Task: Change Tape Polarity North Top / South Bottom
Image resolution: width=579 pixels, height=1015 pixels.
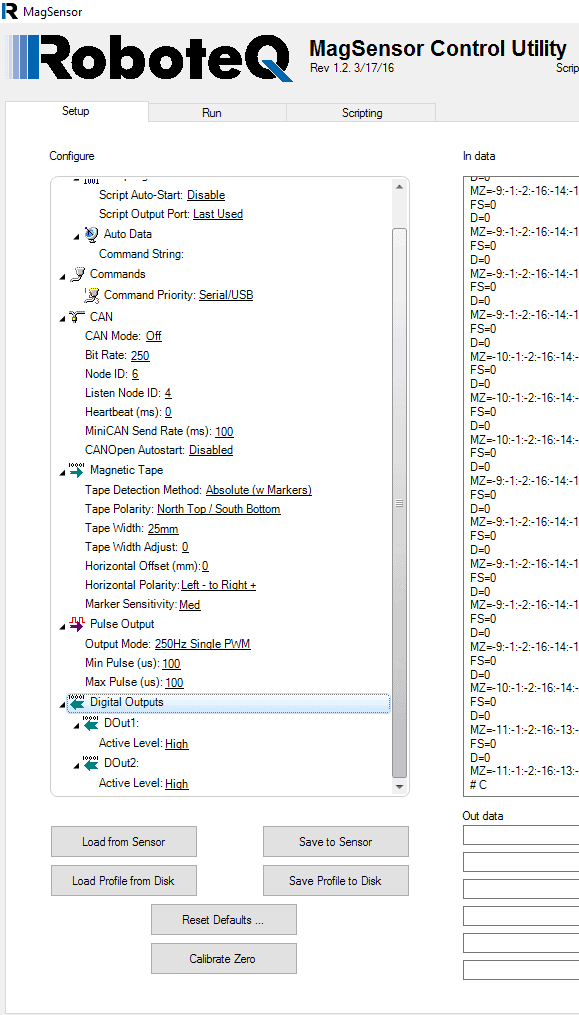Action: [x=219, y=509]
